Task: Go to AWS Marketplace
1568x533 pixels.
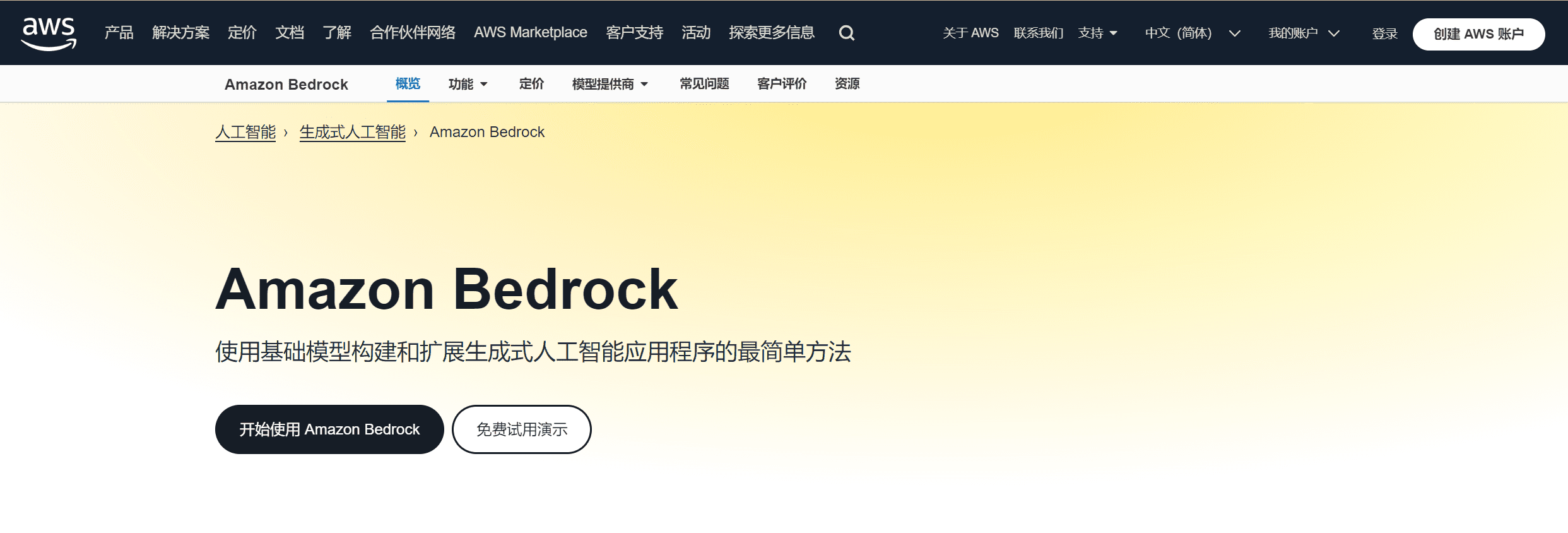Action: 531,33
